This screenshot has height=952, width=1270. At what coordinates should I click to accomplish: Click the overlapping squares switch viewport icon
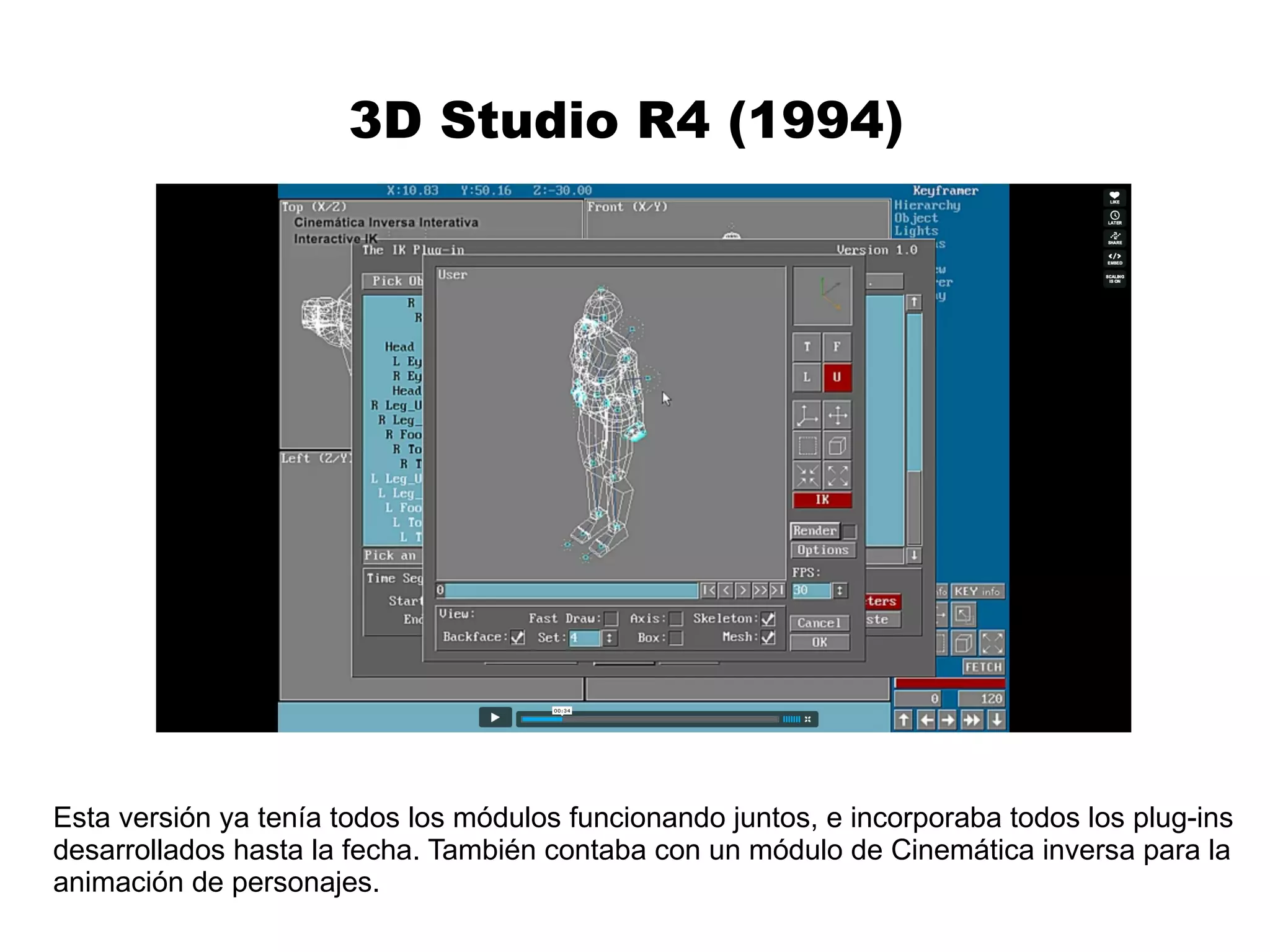[963, 615]
